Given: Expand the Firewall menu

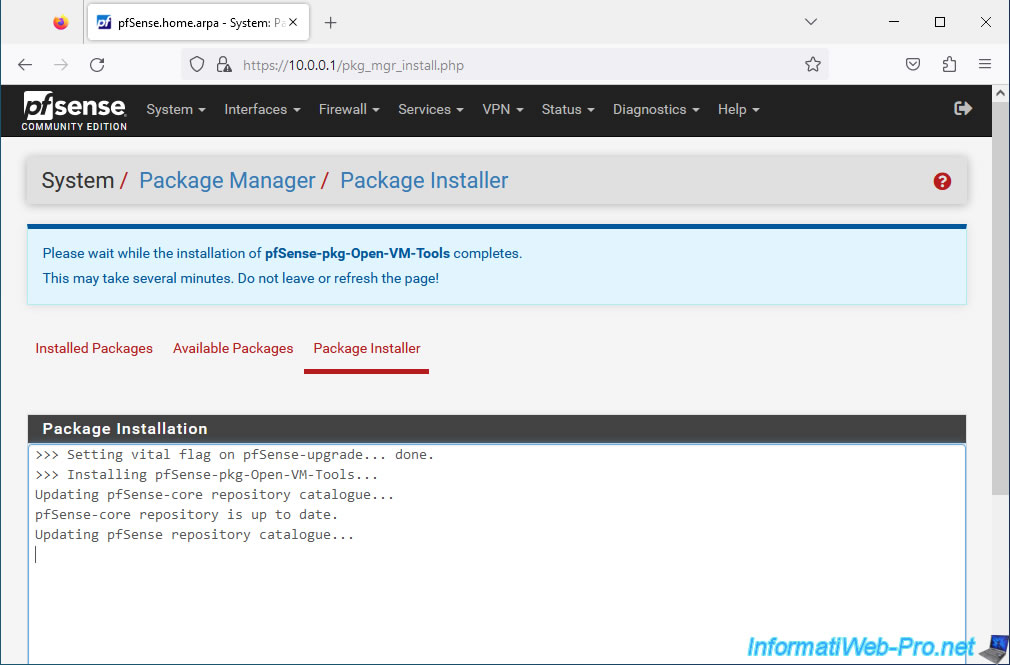Looking at the screenshot, I should 349,110.
